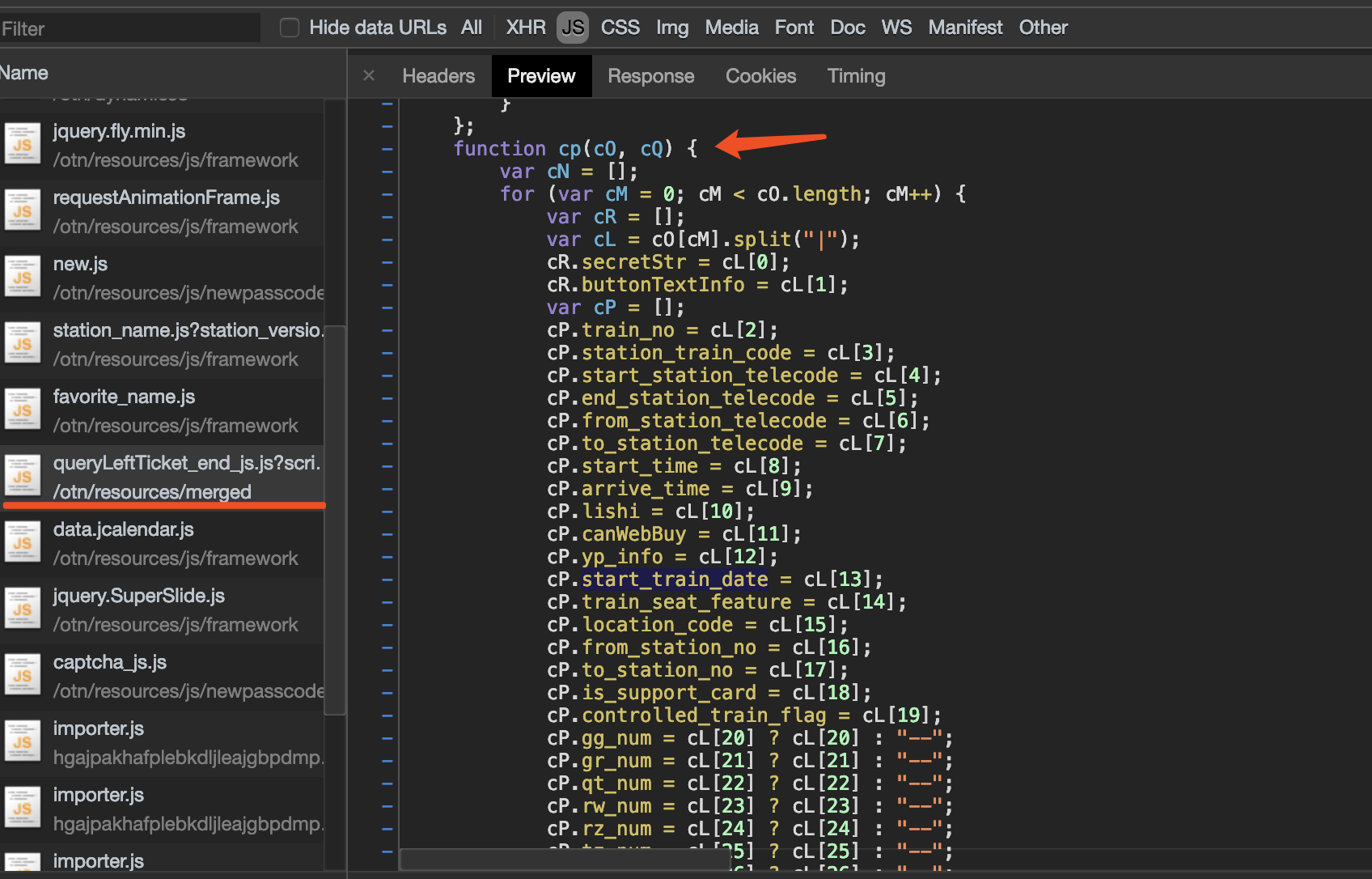Select station_name.js request row
This screenshot has width=1372, height=879.
point(162,345)
